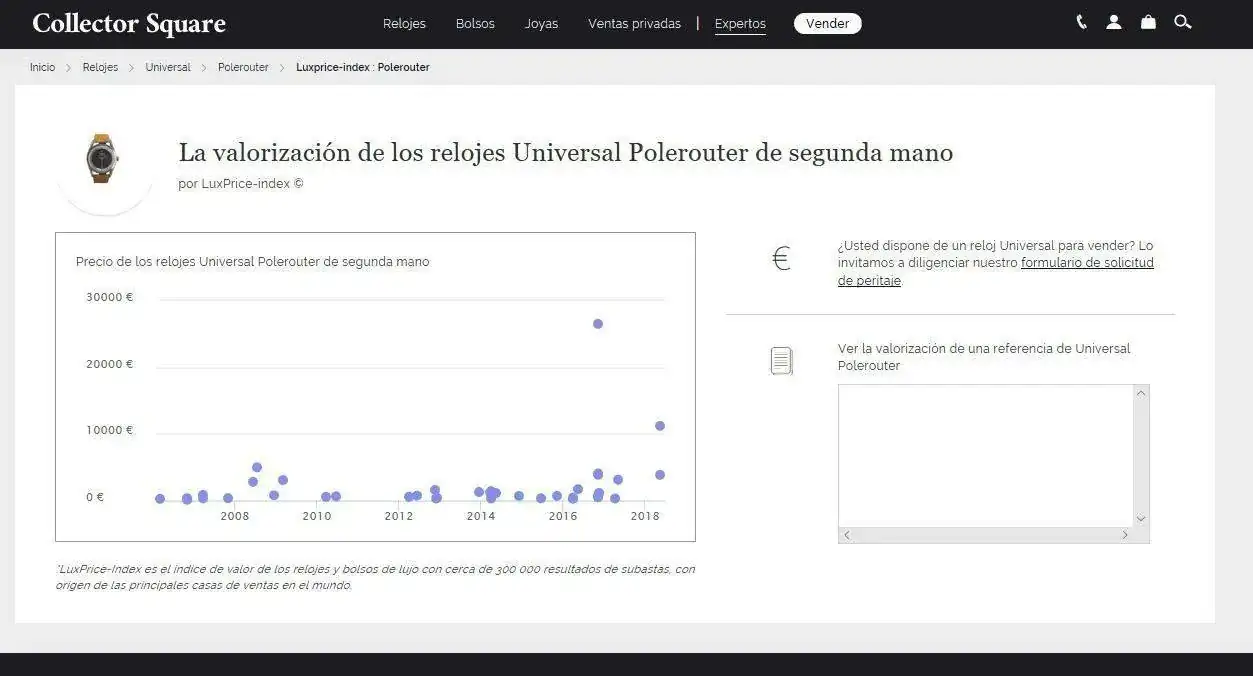Click the Polerouter watch thumbnail

point(103,158)
